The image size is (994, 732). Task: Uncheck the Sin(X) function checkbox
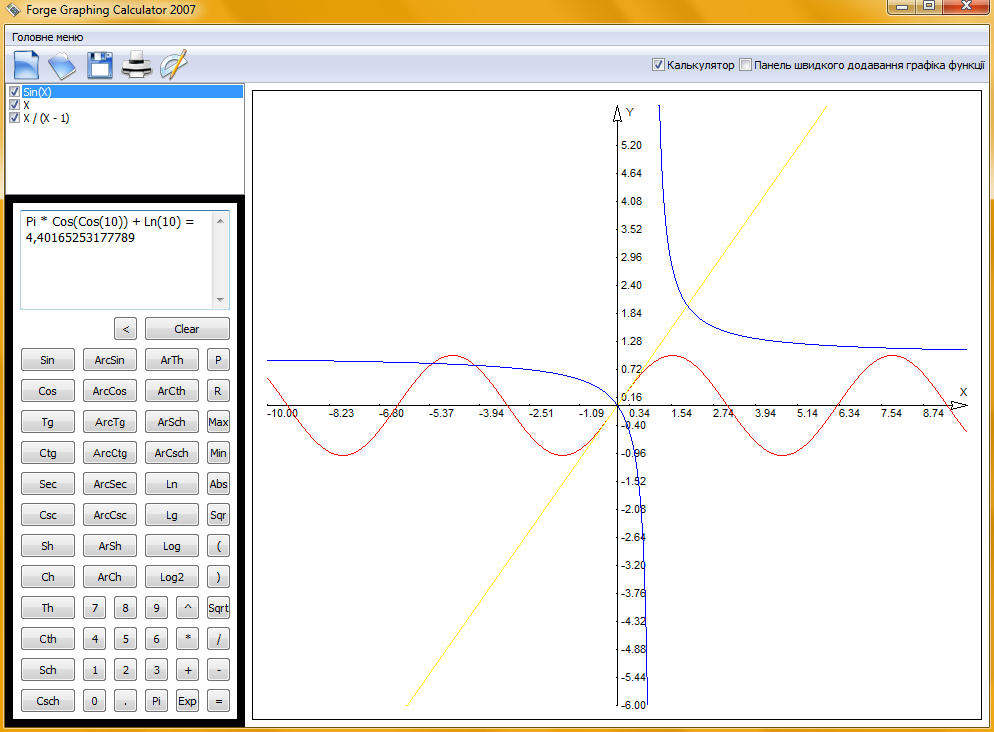point(15,92)
